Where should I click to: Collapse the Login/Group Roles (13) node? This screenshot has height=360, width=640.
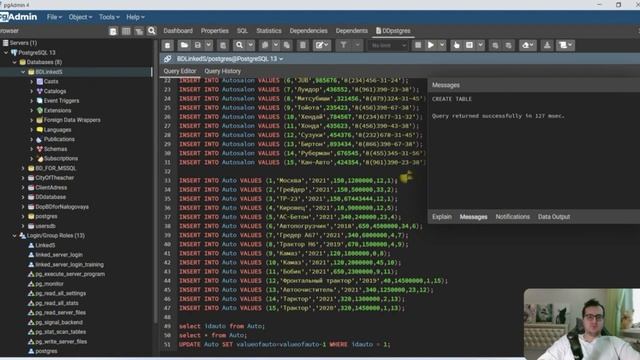[x=14, y=236]
